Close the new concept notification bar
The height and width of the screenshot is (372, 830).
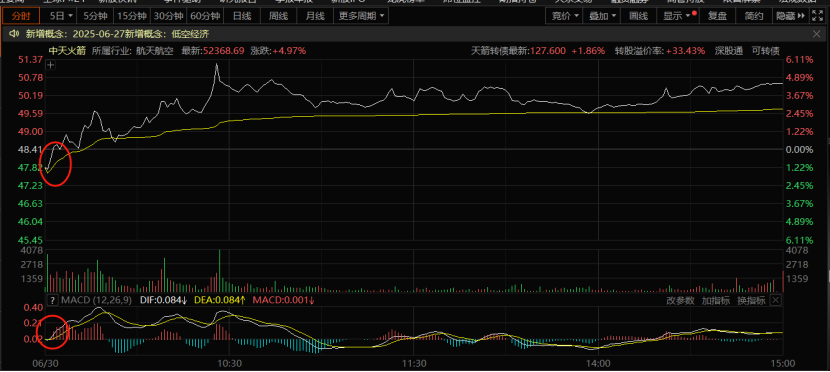coord(816,34)
